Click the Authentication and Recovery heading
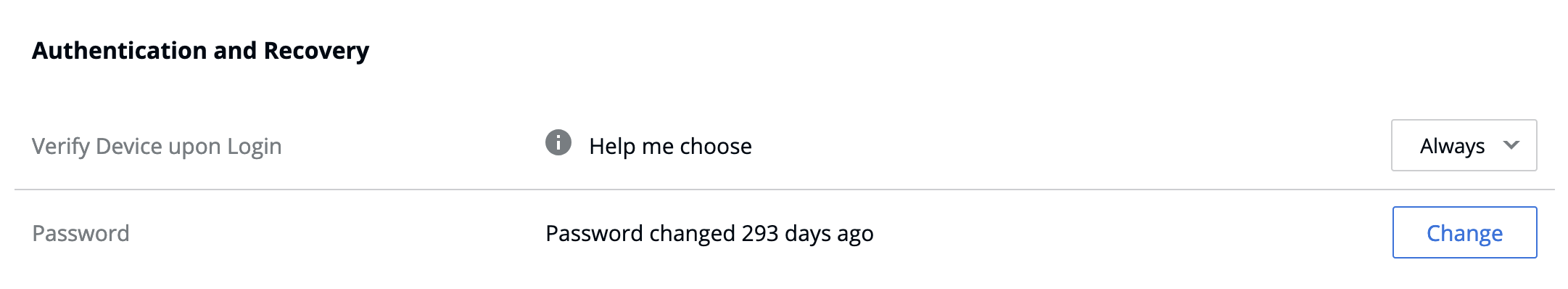This screenshot has height=289, width=1568. click(201, 51)
